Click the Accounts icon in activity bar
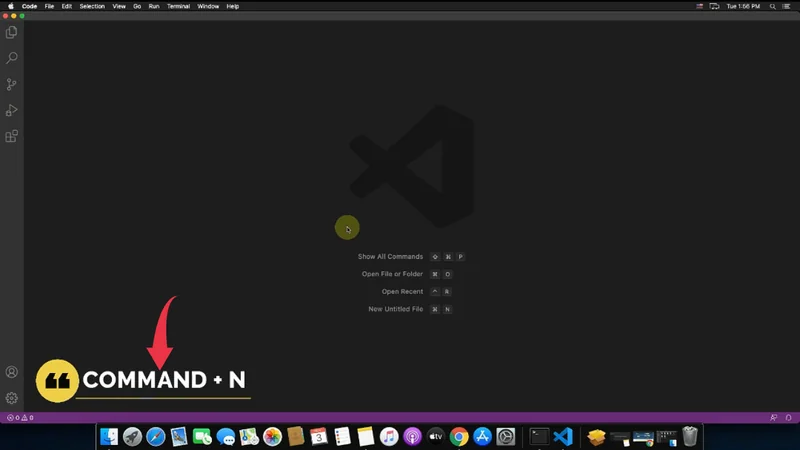The image size is (800, 450). tap(12, 372)
